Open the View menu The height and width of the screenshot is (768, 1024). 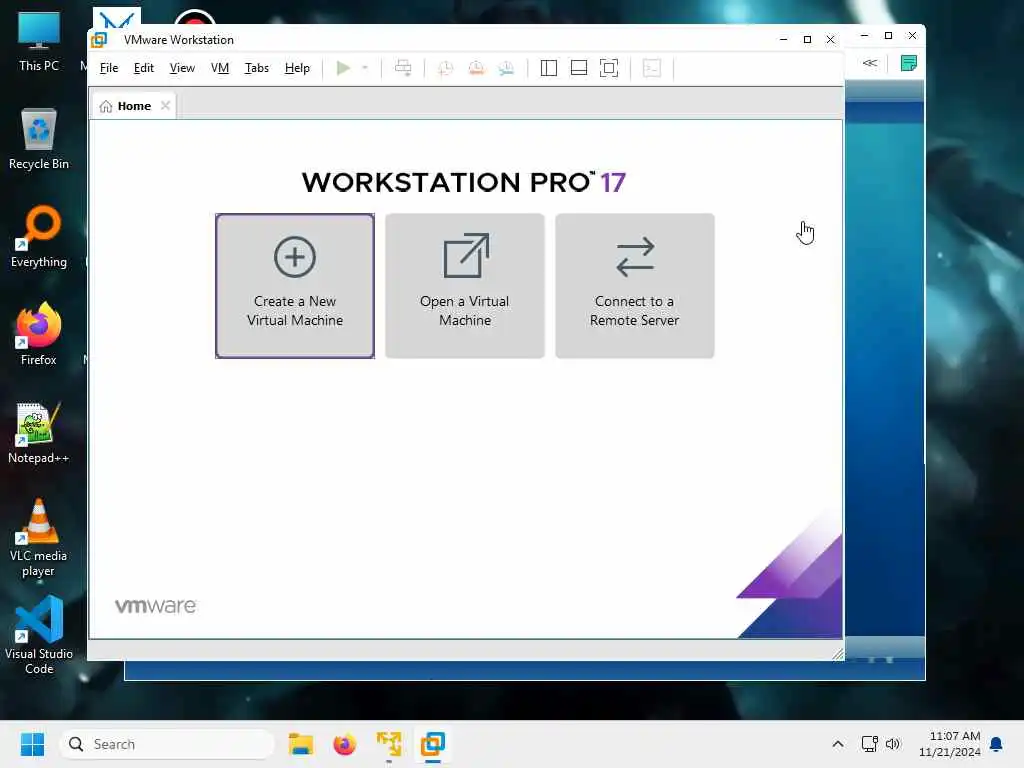(182, 68)
